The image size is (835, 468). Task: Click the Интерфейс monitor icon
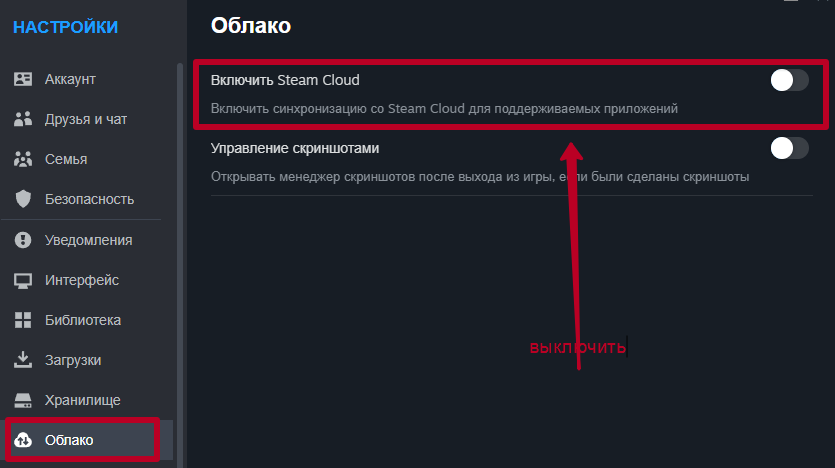pos(24,280)
